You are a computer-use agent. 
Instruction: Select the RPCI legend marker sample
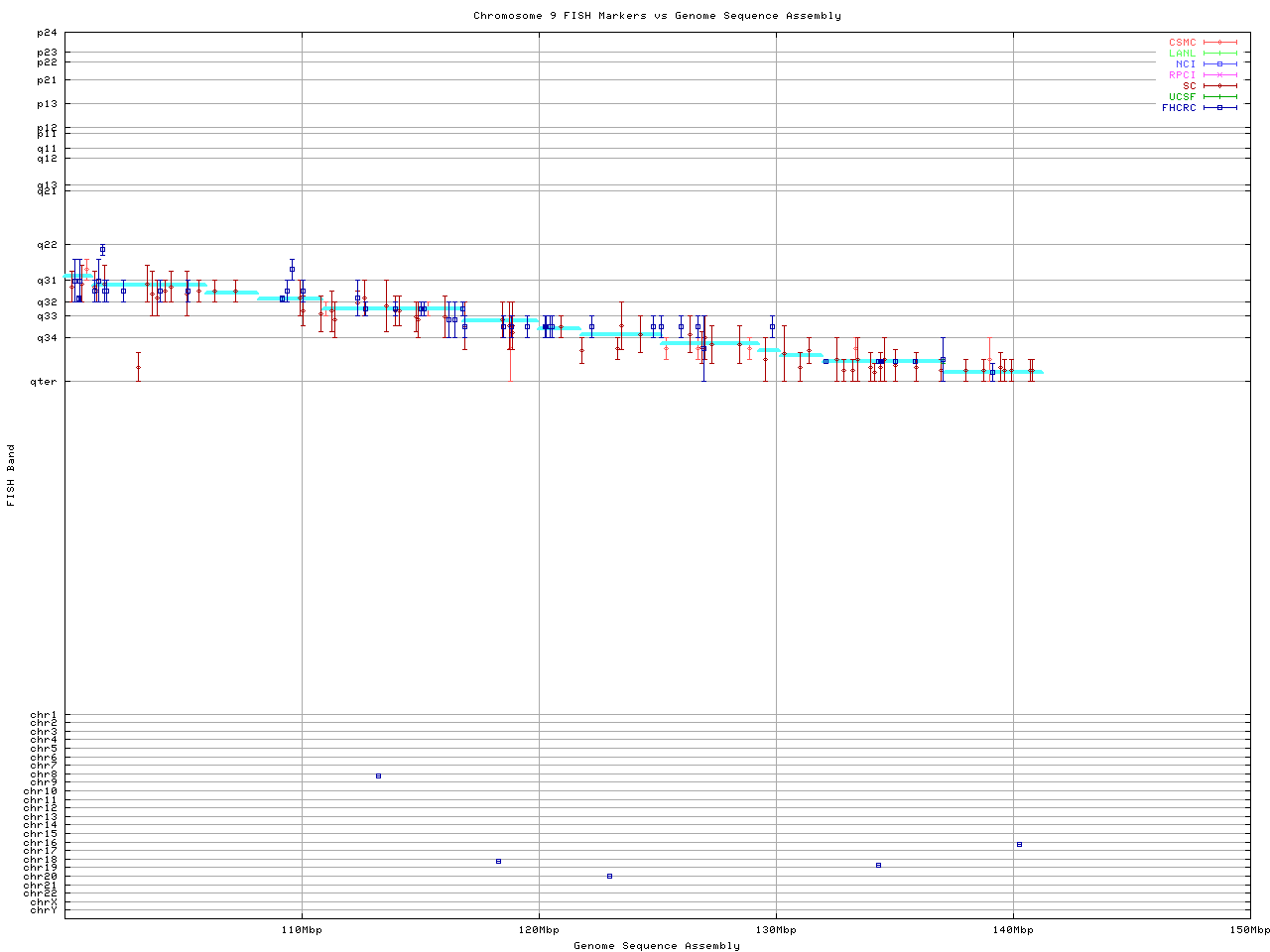pyautogui.click(x=1219, y=75)
